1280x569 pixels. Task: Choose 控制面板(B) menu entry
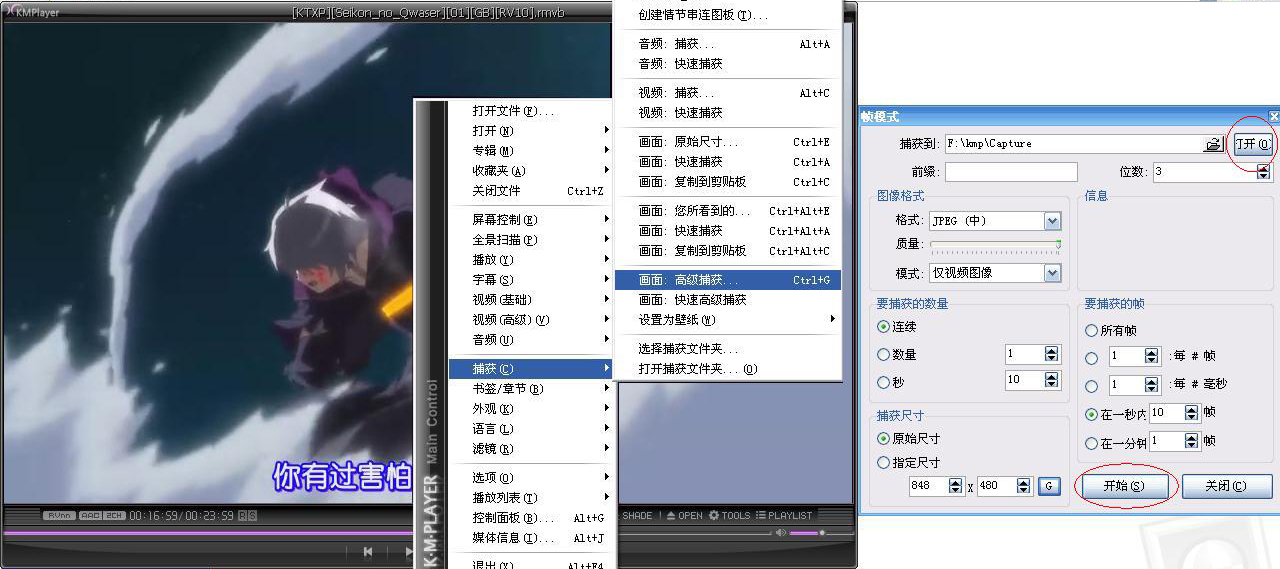coord(530,518)
